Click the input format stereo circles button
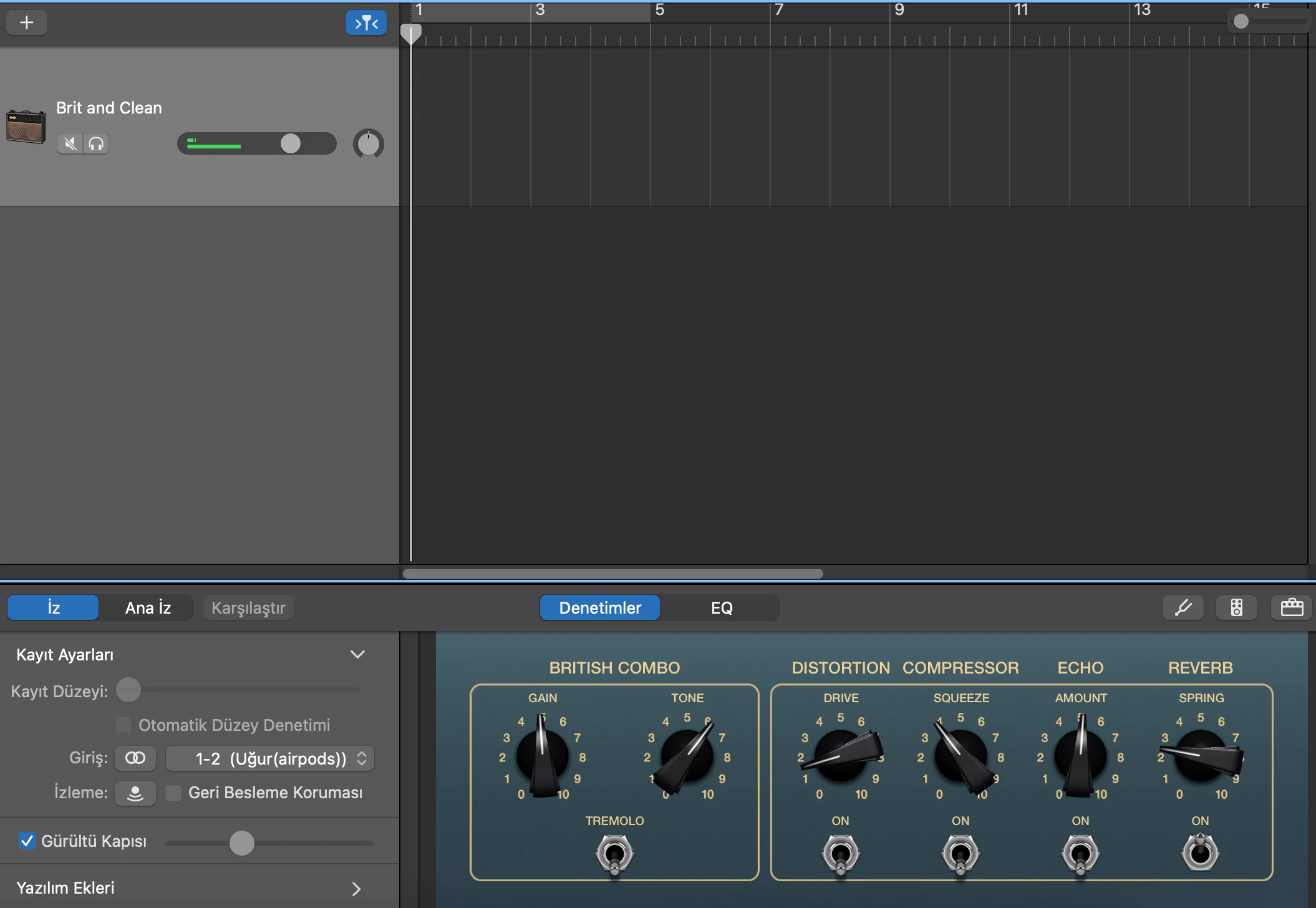This screenshot has height=908, width=1316. click(135, 758)
